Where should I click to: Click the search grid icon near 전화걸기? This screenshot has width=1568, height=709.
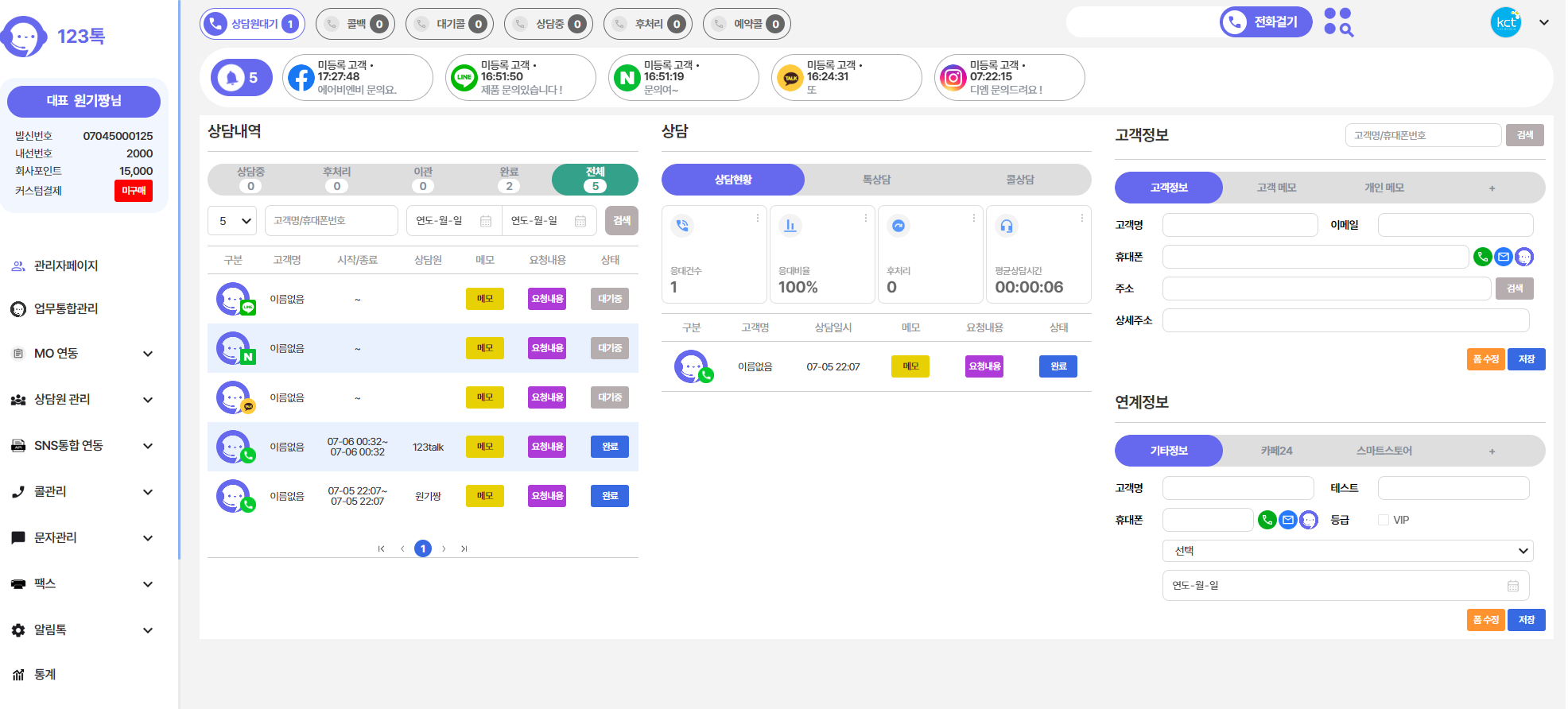pos(1338,22)
